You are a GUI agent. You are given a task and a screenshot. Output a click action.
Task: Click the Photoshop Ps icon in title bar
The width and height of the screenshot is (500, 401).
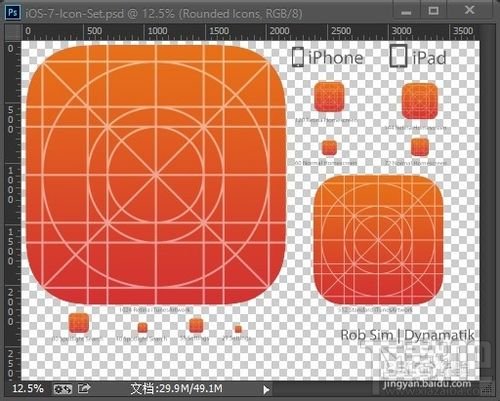tap(13, 13)
